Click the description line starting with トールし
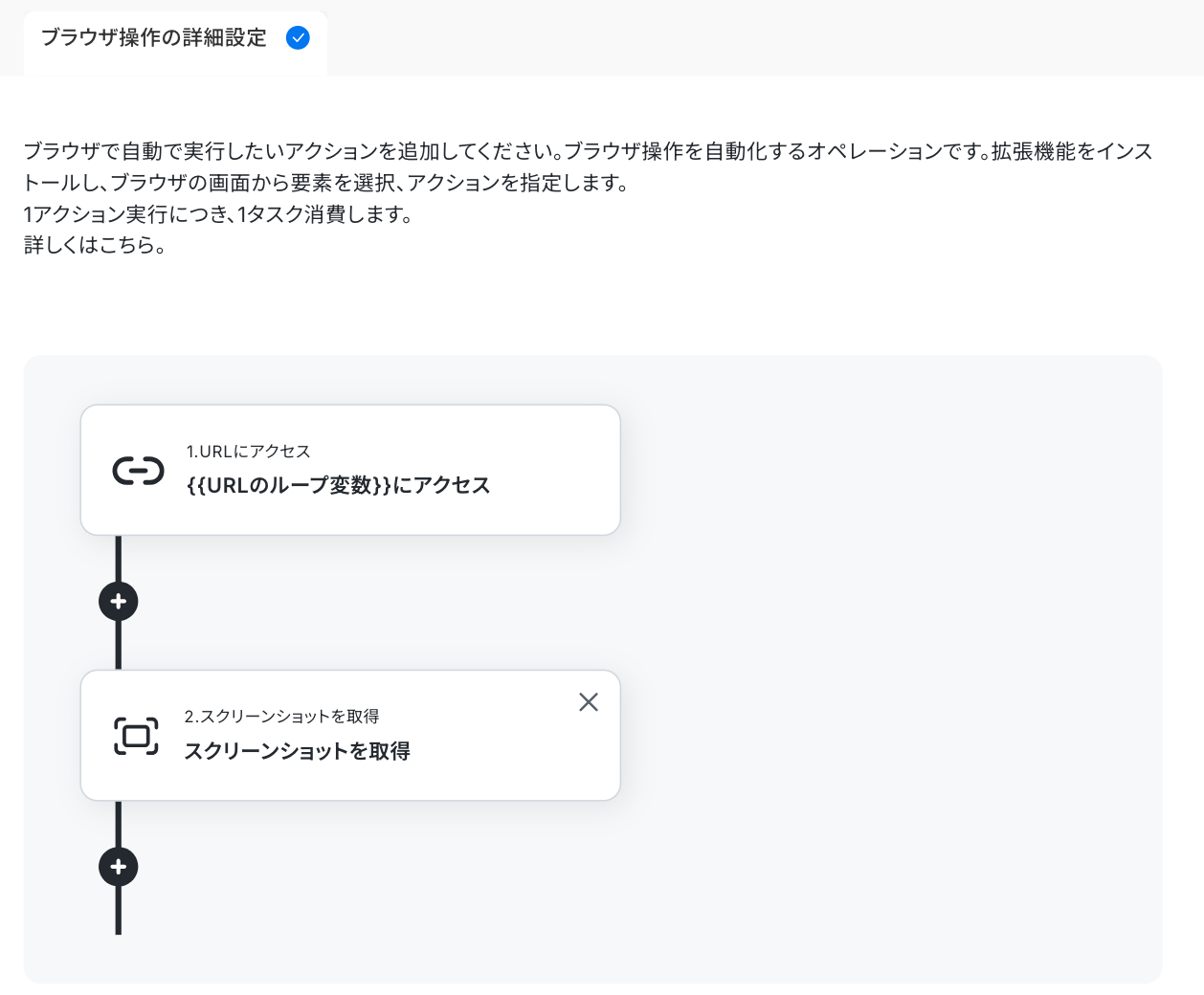This screenshot has width=1204, height=995. pos(325,183)
